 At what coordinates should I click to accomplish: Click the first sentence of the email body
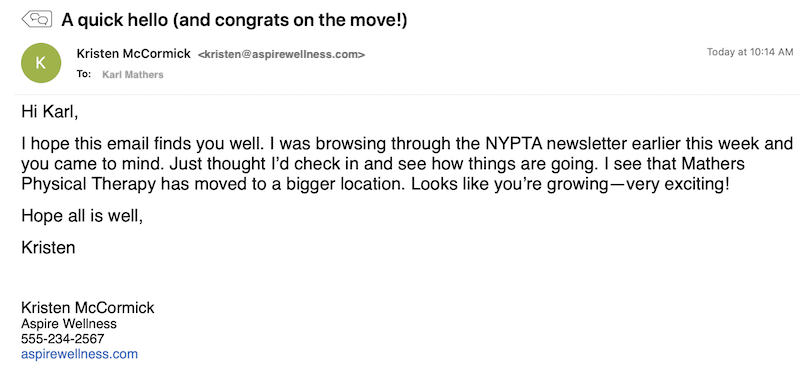pos(142,144)
